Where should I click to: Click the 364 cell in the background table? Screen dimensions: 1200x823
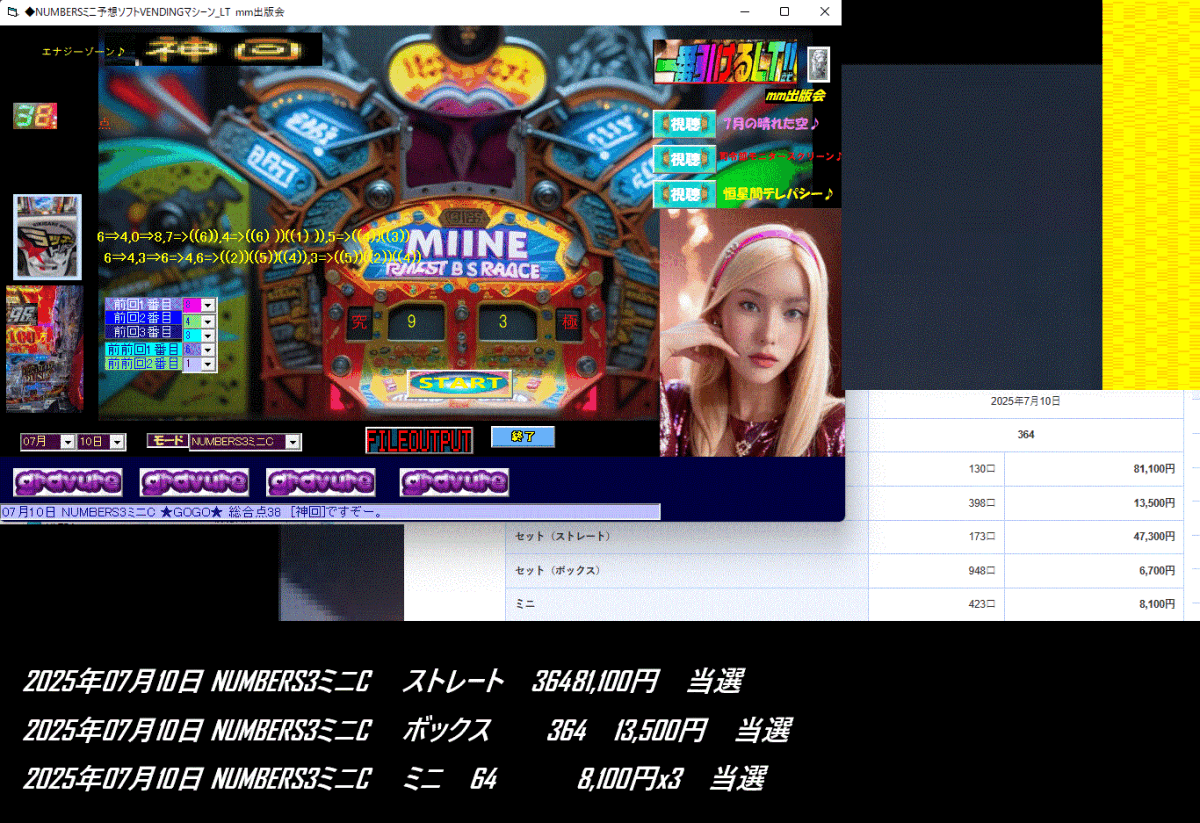(1025, 435)
